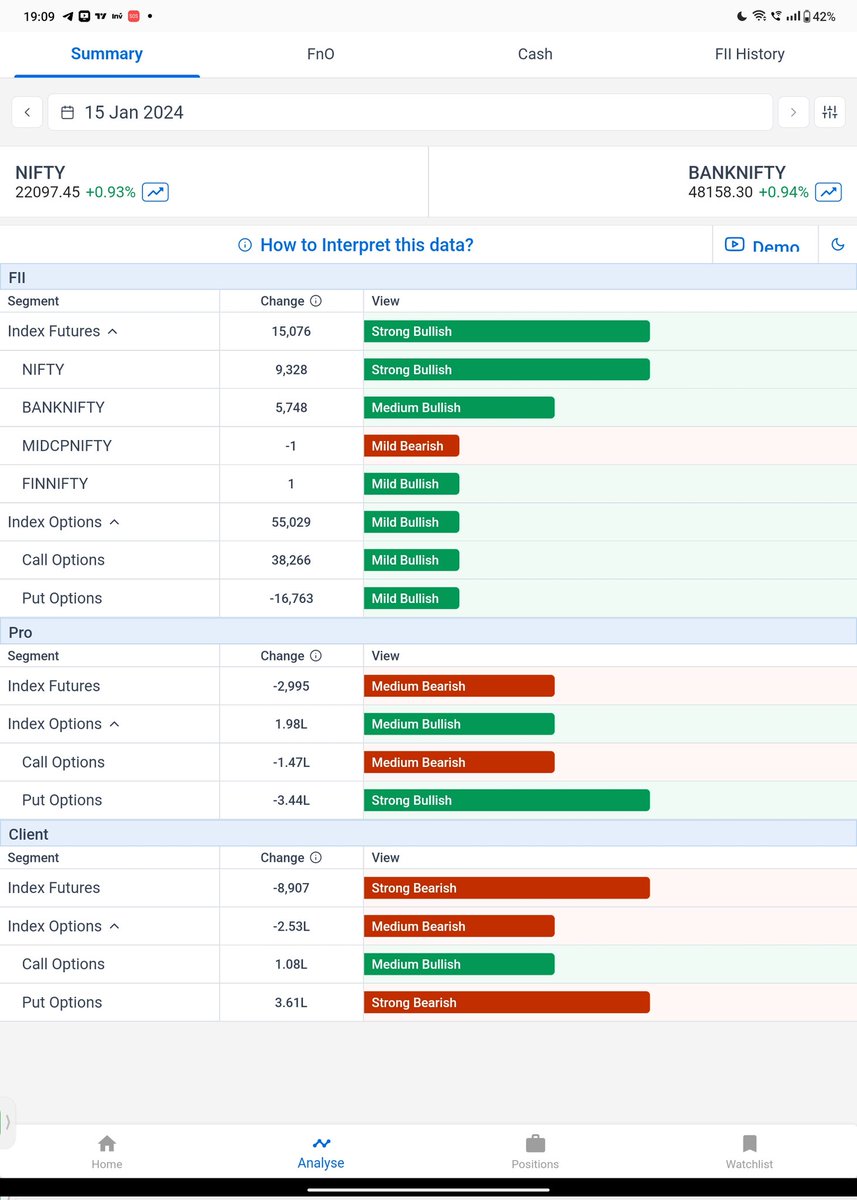Open the 15 Jan 2024 date picker
This screenshot has height=1200, width=857.
tap(410, 112)
